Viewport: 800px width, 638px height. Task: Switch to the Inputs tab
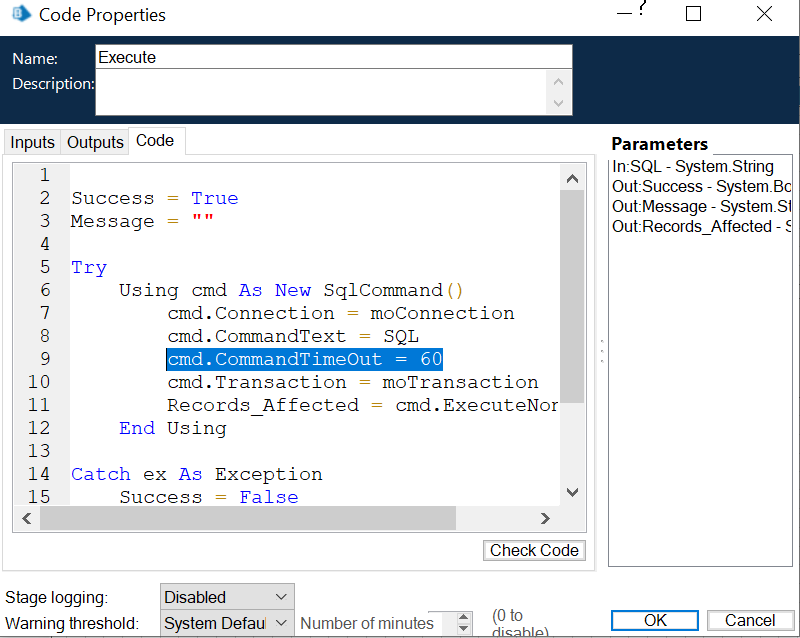coord(32,142)
